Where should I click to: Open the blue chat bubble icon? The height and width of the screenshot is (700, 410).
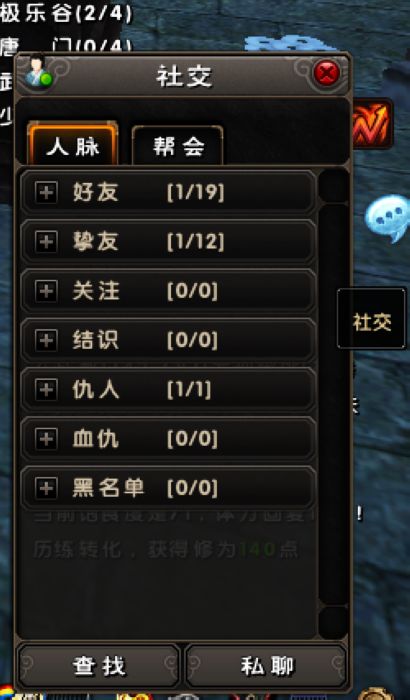(x=388, y=219)
